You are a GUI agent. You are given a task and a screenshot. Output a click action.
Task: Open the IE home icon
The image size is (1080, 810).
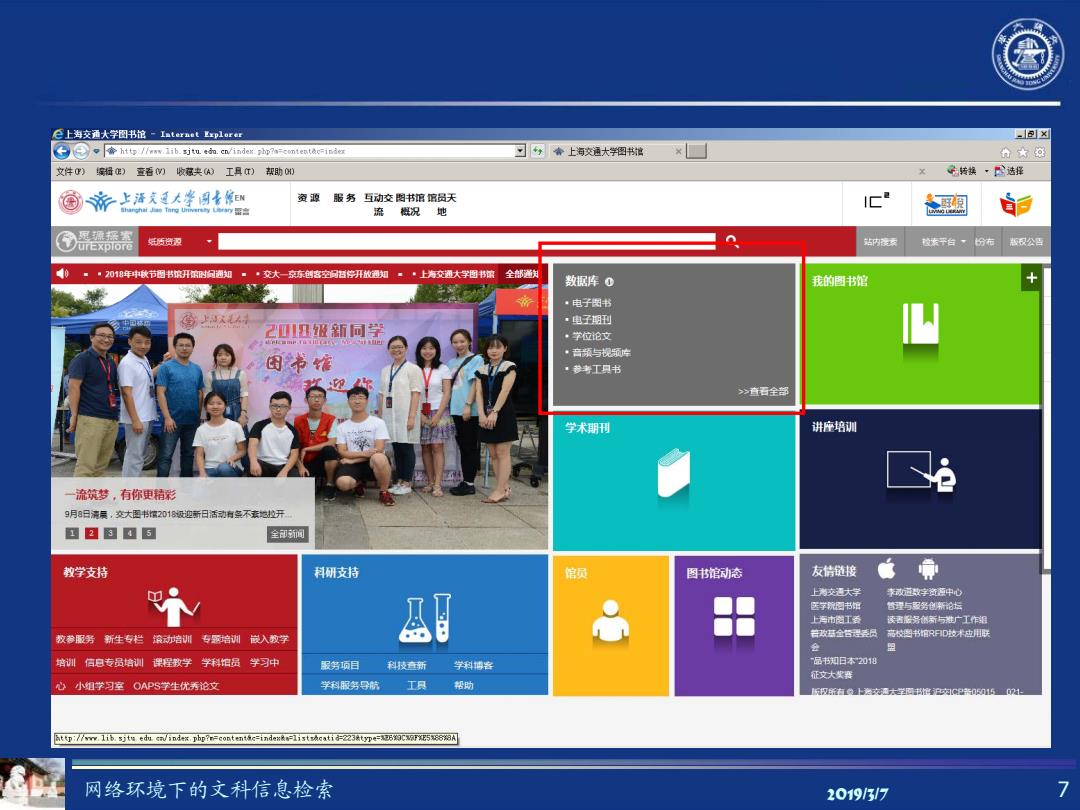1006,152
